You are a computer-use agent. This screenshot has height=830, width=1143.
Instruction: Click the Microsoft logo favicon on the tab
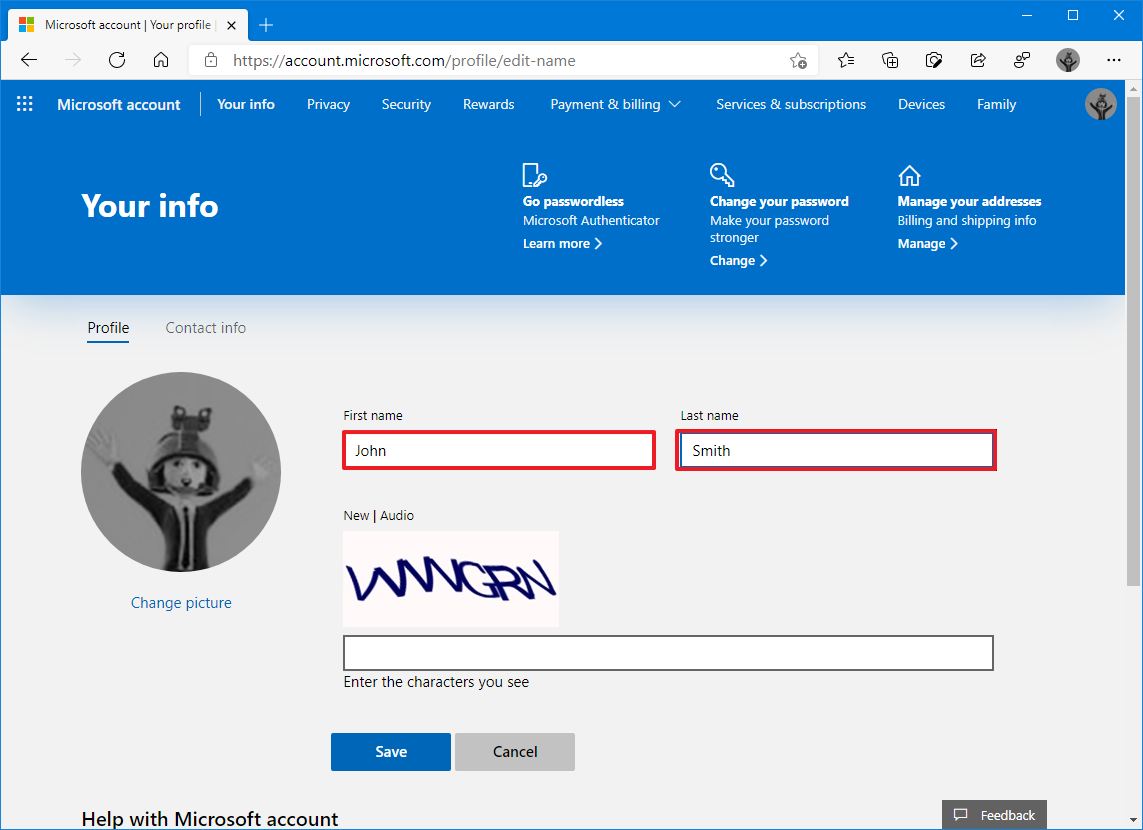pos(26,25)
